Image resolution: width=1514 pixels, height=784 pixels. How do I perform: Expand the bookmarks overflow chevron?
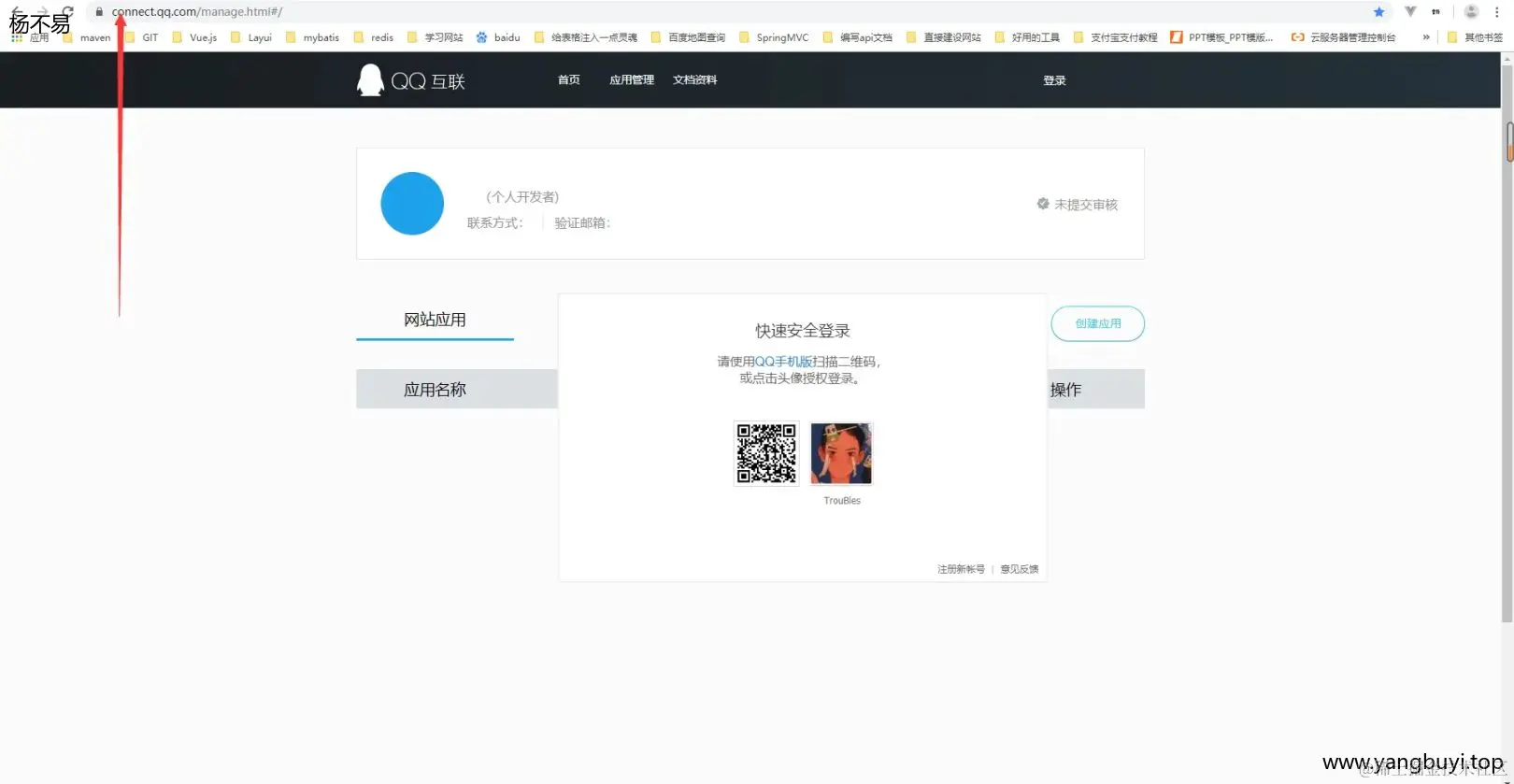click(x=1426, y=37)
